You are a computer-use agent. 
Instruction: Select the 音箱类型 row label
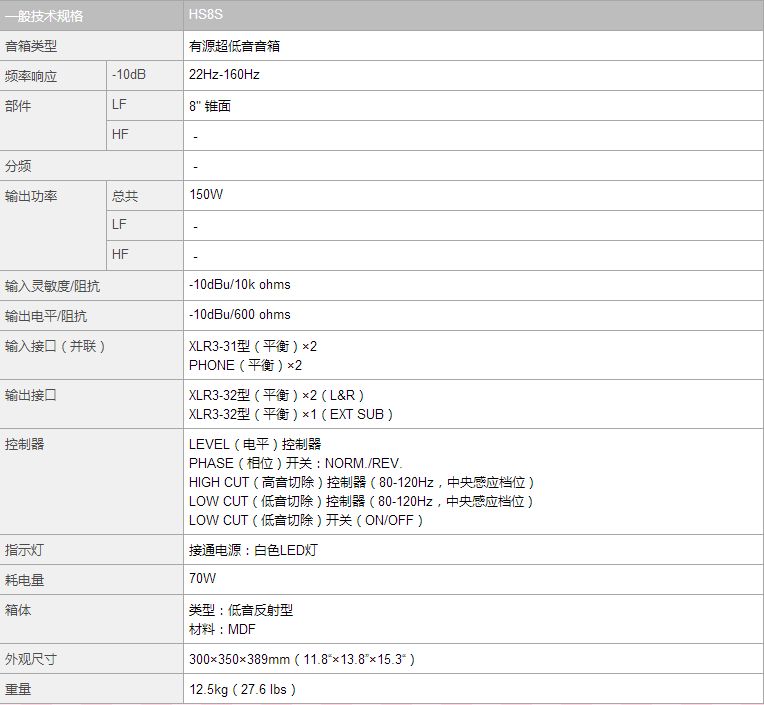31,46
